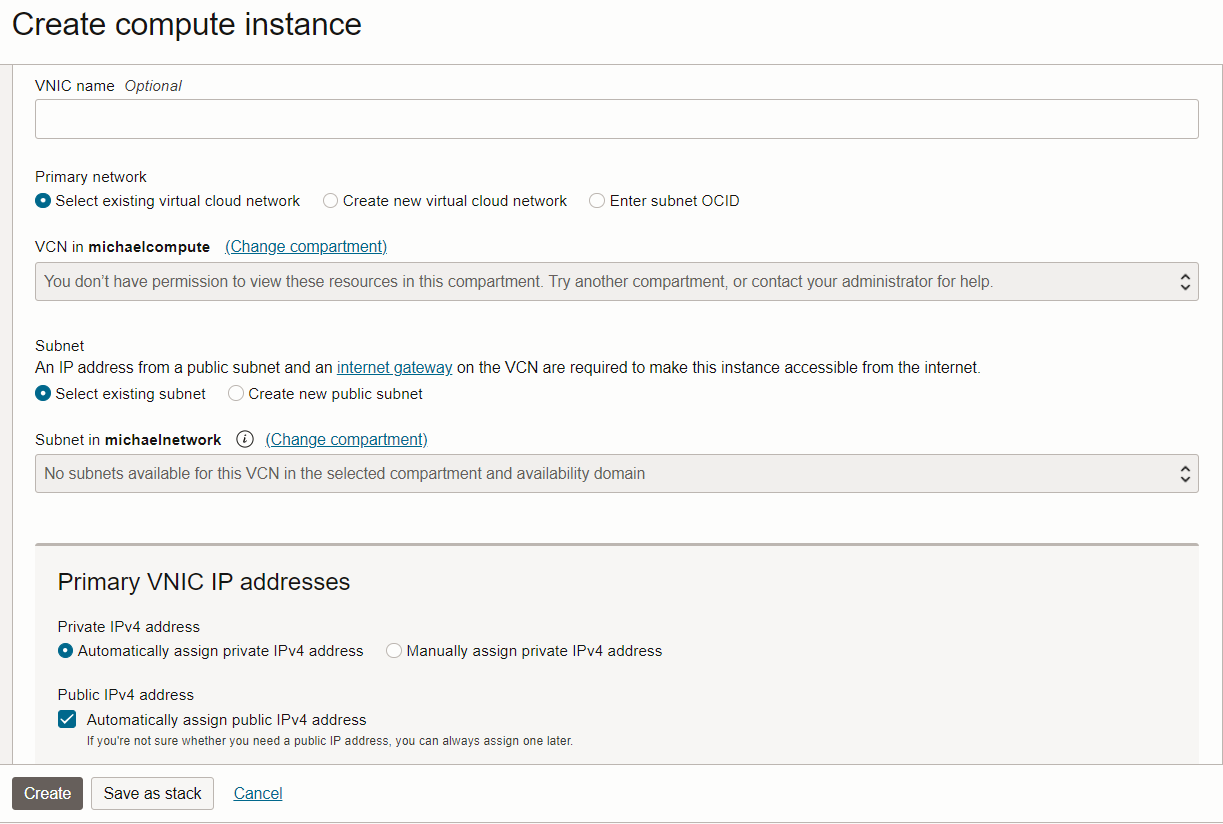
Task: Select the Enter subnet OCID option
Action: point(597,201)
